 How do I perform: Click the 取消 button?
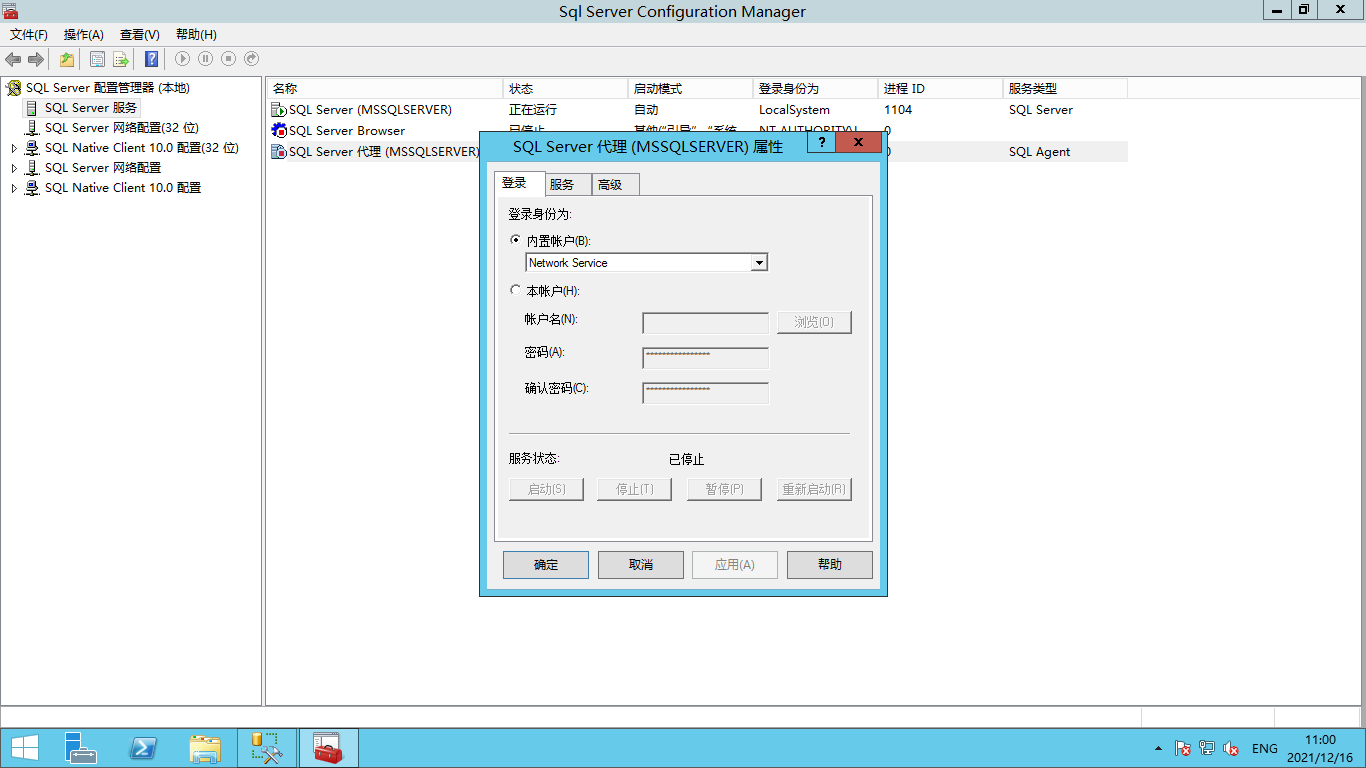641,565
